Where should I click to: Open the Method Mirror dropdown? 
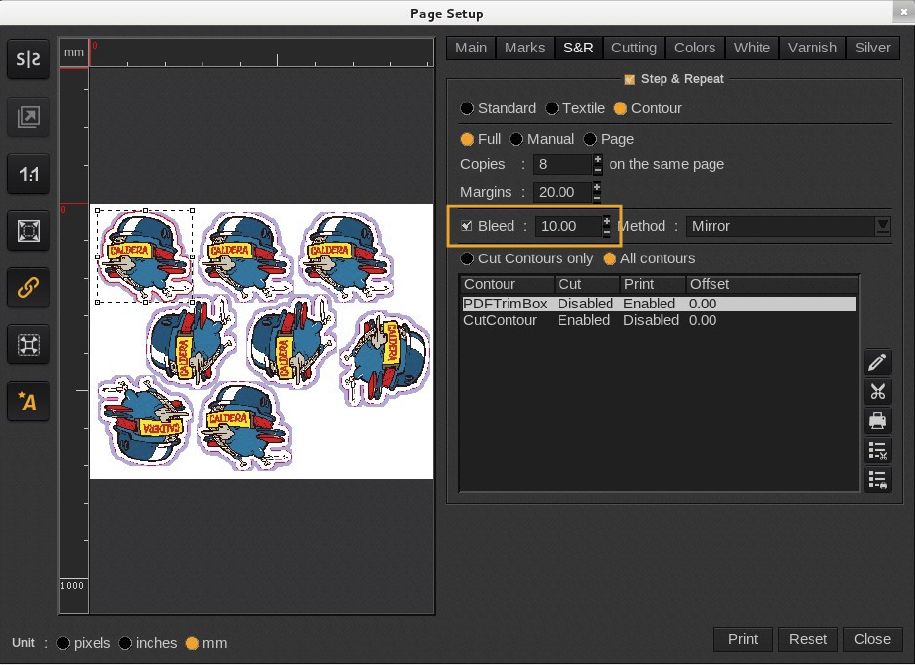tap(788, 226)
